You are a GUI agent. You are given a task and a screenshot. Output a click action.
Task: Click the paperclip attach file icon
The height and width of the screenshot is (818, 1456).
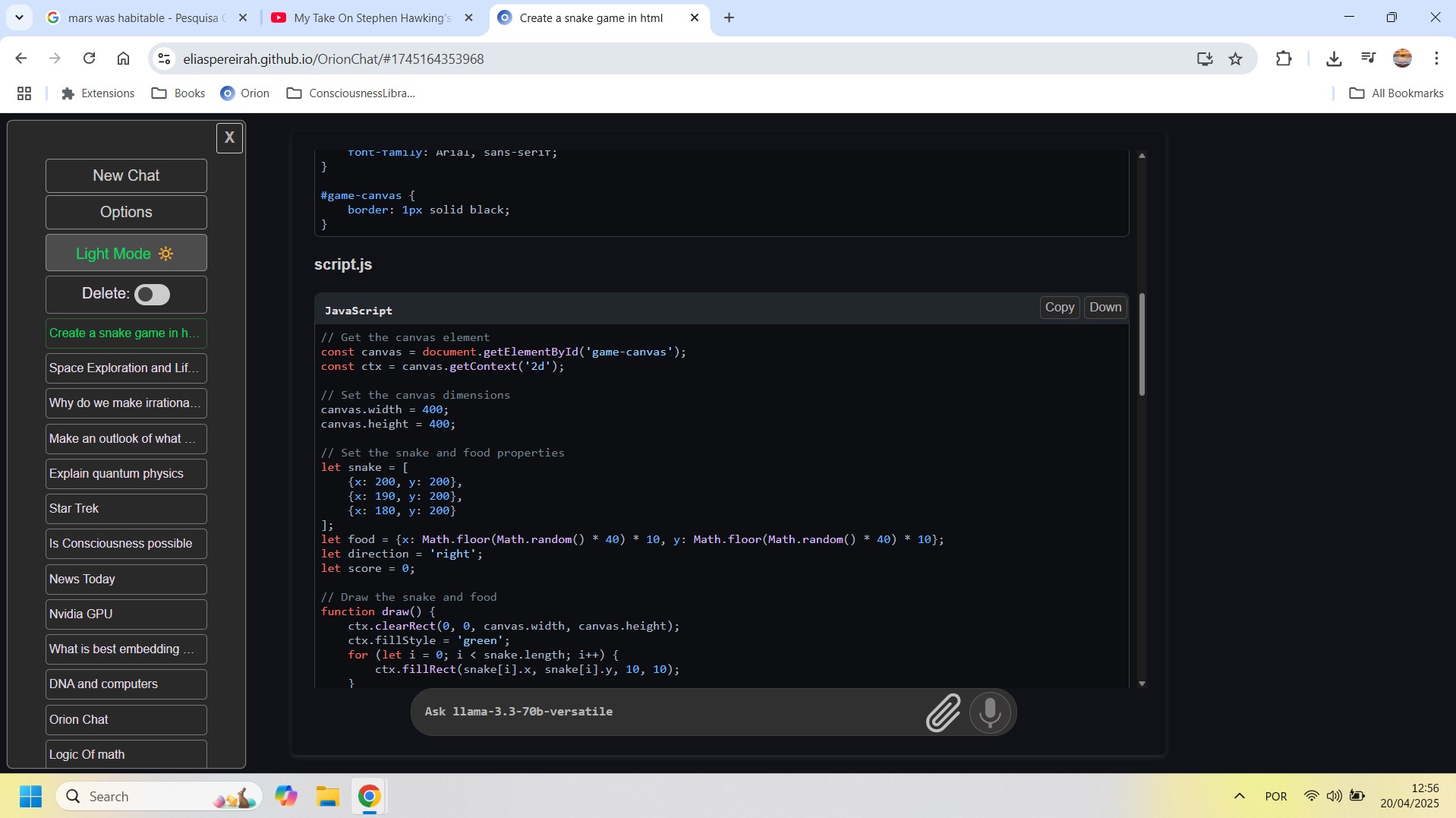click(x=943, y=712)
